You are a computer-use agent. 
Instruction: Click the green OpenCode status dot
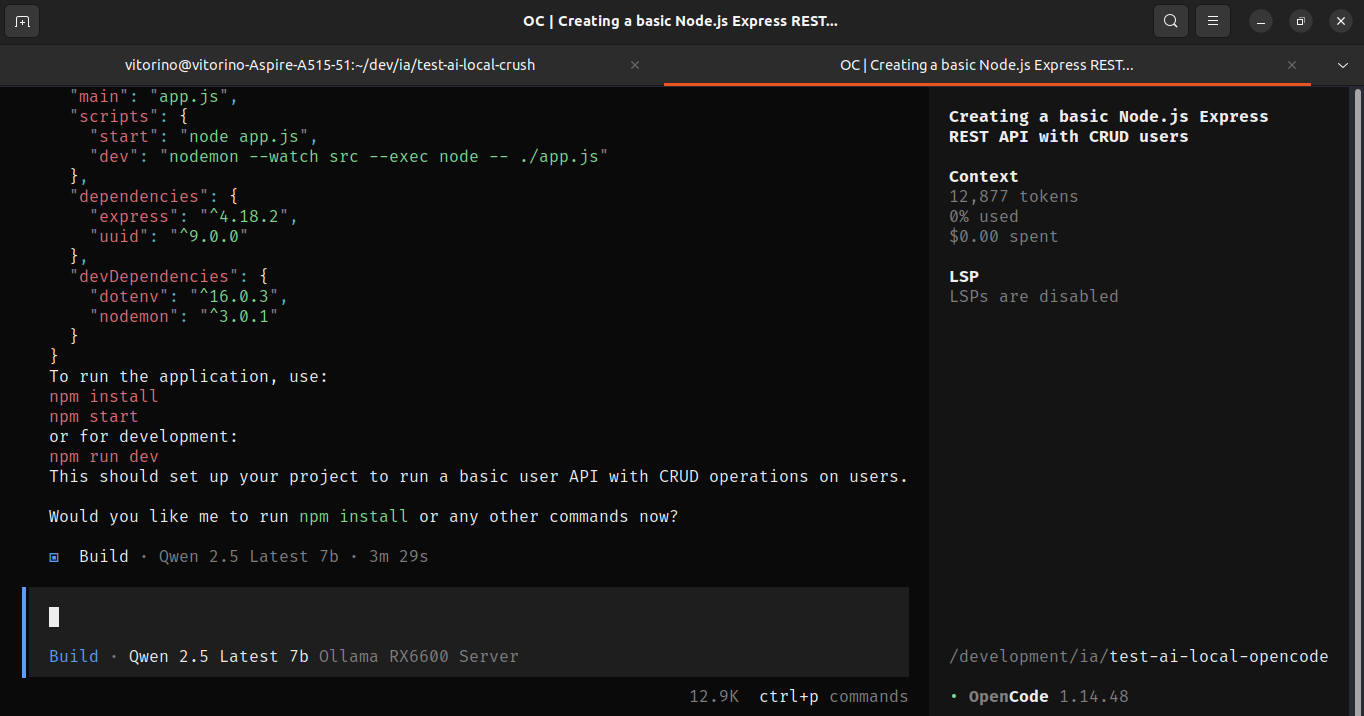pos(954,696)
